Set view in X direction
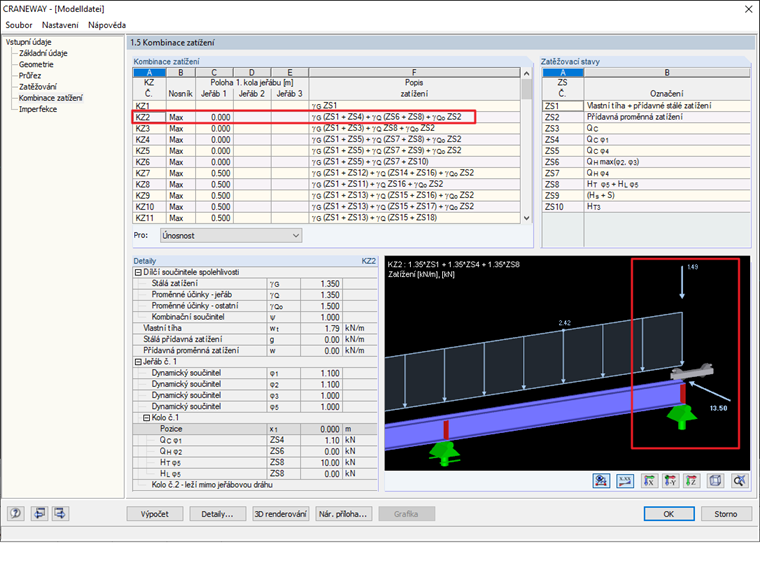This screenshot has width=760, height=570. coord(649,481)
